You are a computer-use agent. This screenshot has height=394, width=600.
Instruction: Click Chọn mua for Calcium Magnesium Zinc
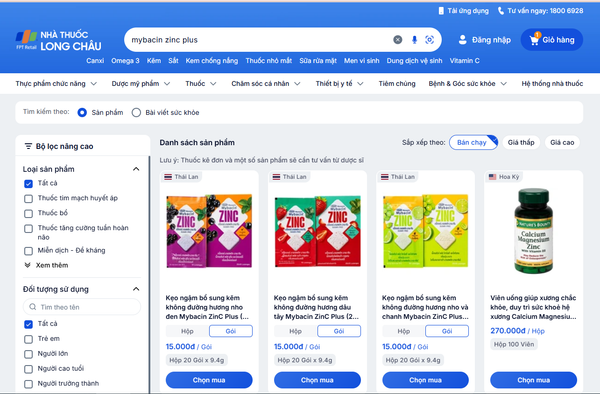pyautogui.click(x=533, y=380)
